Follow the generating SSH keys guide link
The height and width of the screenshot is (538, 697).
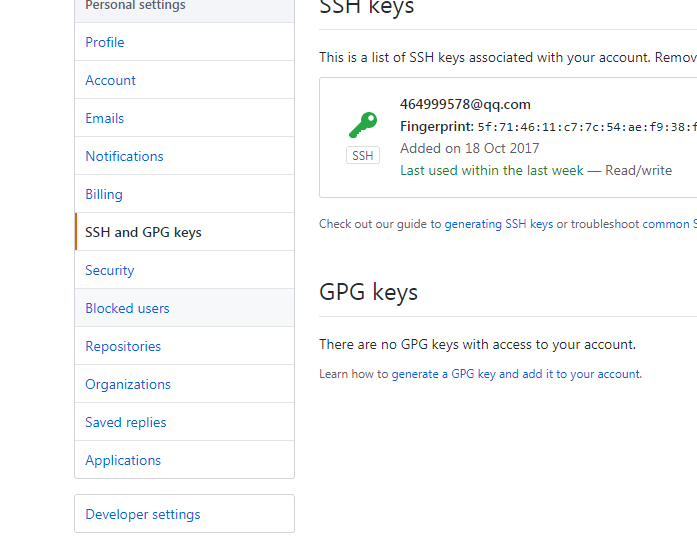tap(498, 224)
